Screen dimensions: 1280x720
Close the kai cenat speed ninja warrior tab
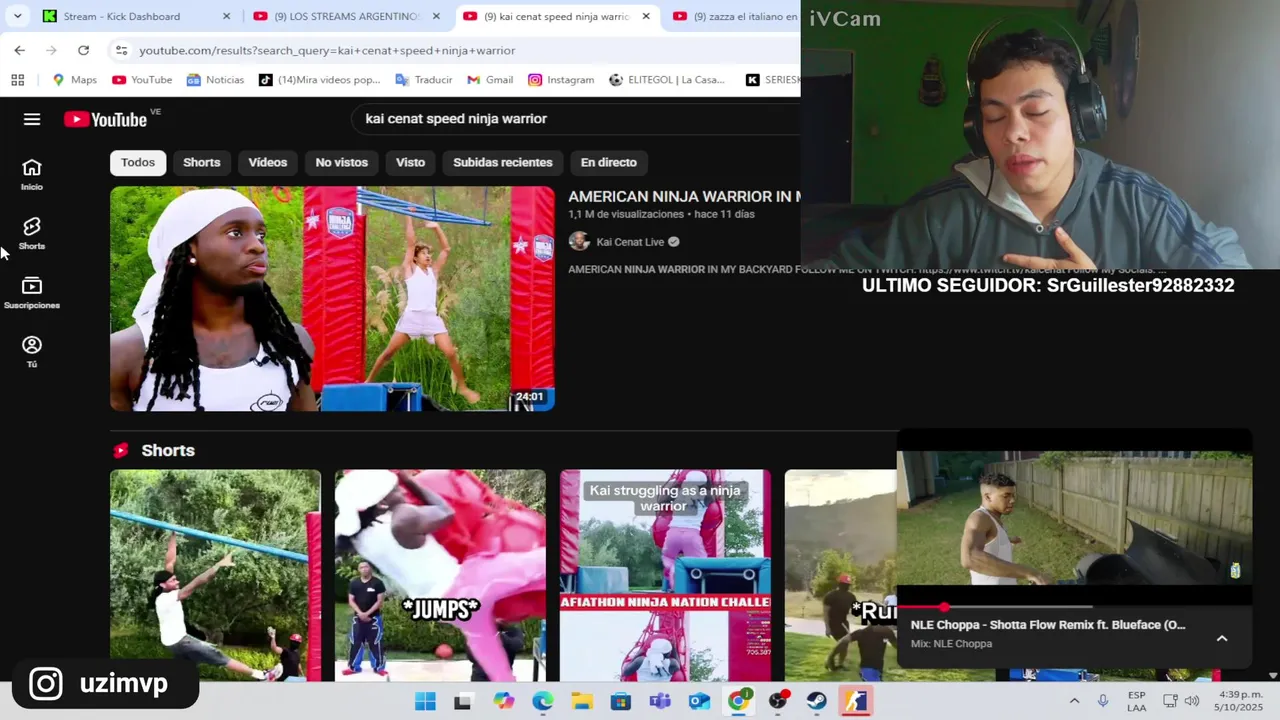(x=646, y=16)
